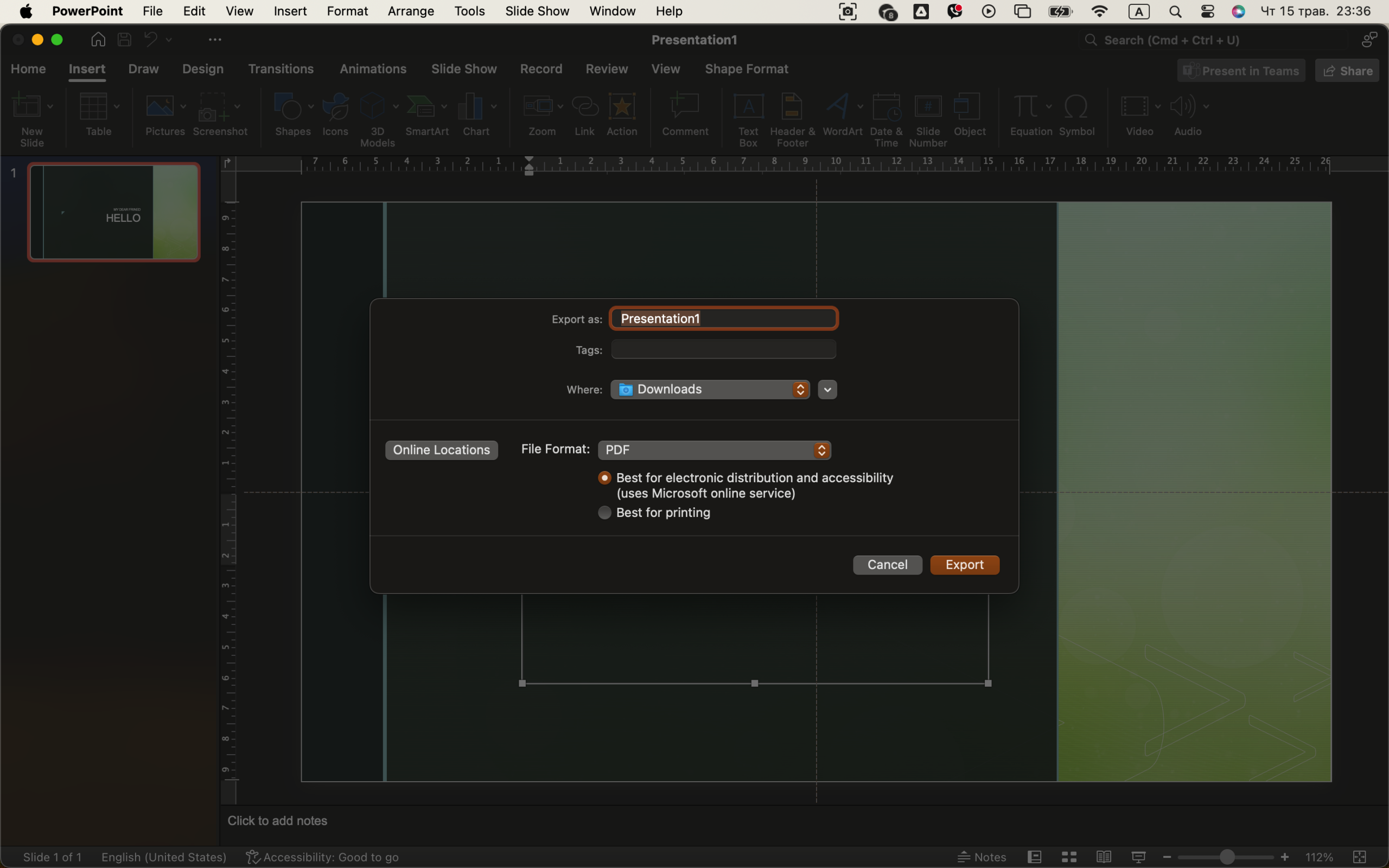The height and width of the screenshot is (868, 1389).
Task: Click the Cancel button
Action: (887, 565)
